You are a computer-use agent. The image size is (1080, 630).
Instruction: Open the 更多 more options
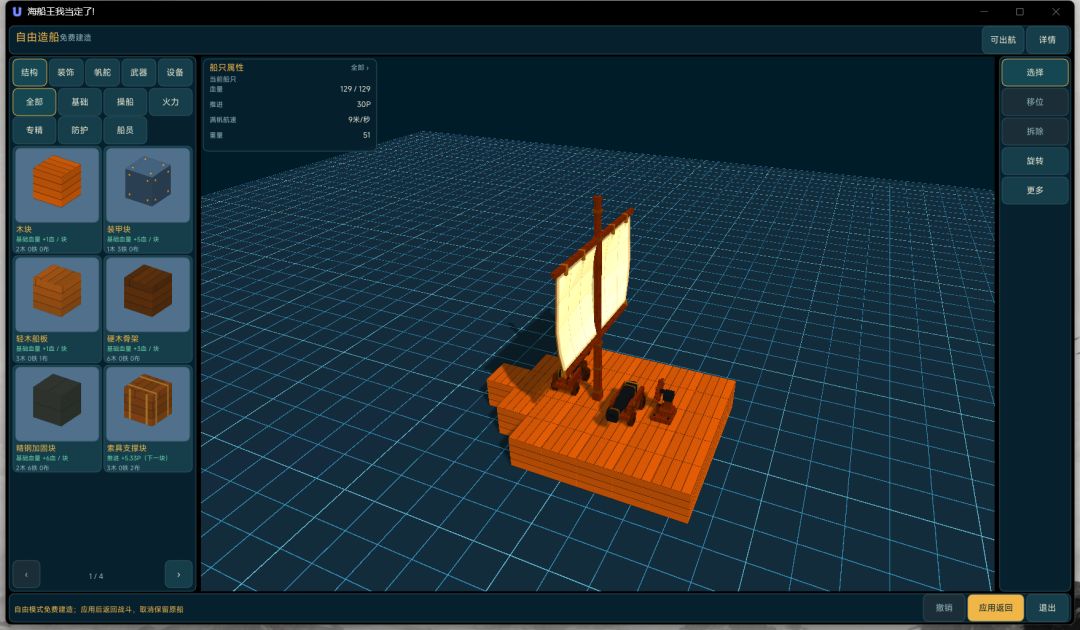[1035, 191]
